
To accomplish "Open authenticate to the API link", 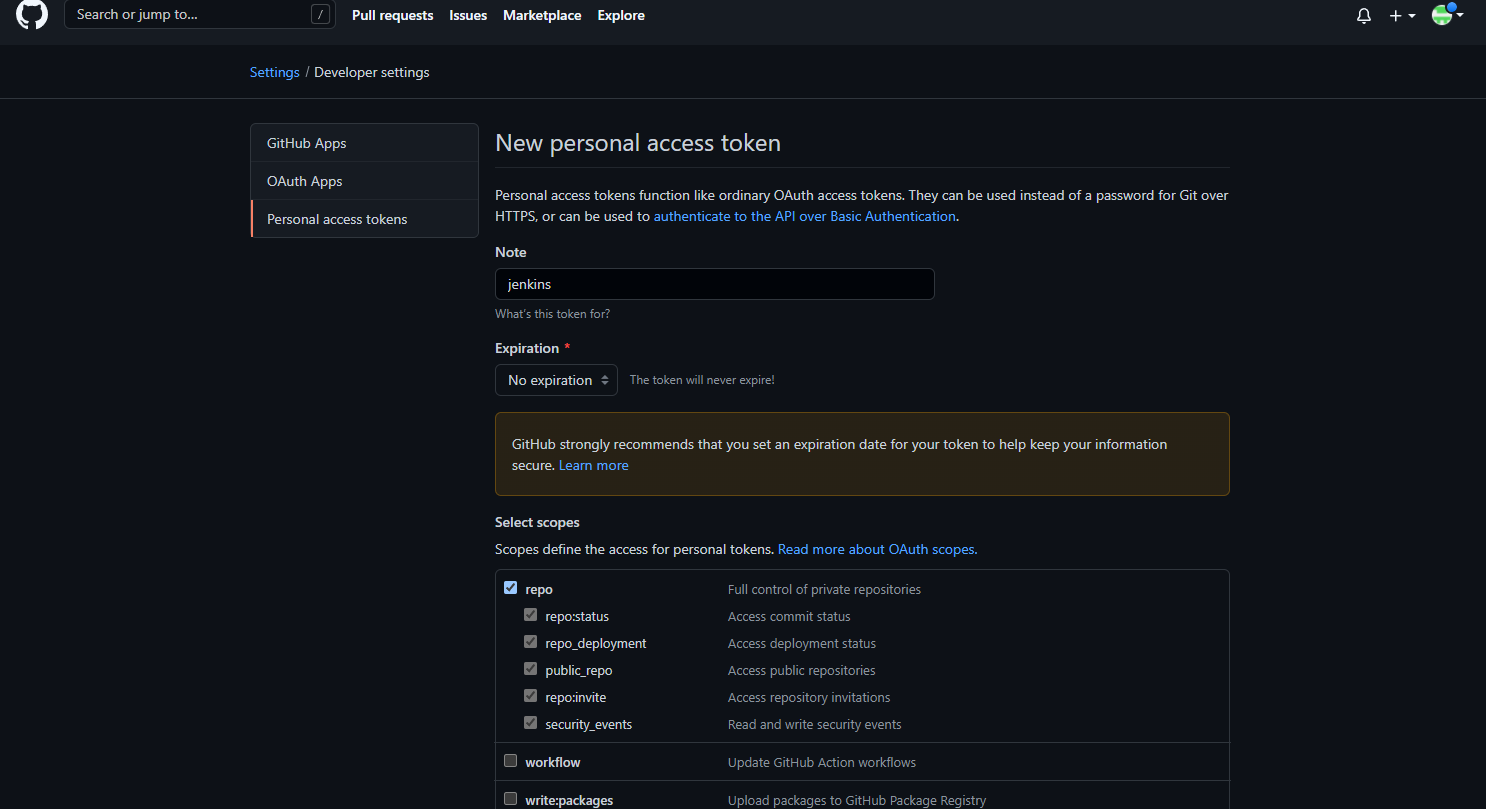I will coord(805,216).
